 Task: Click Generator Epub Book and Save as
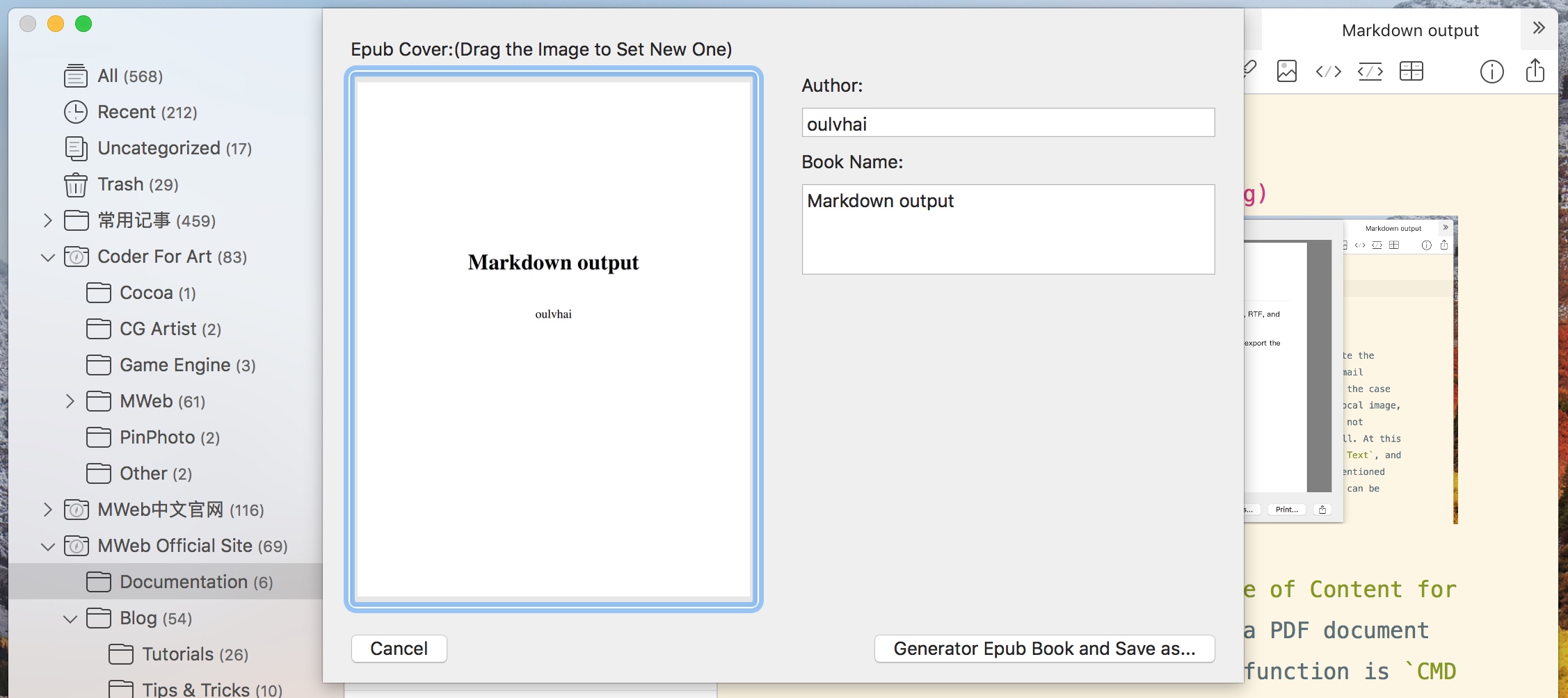1044,648
